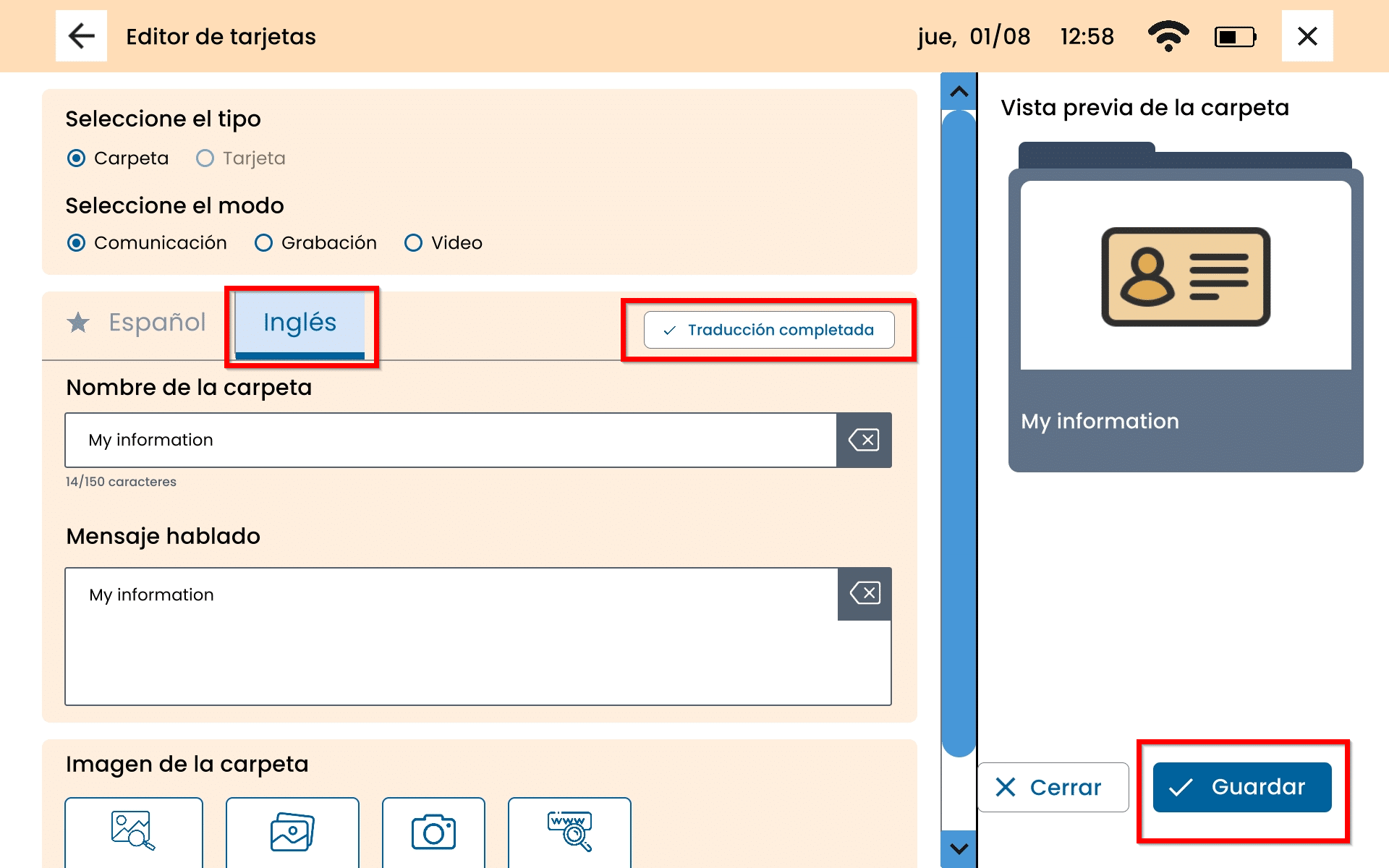Click the Nombre de la carpeta text field
Image resolution: width=1389 pixels, height=868 pixels.
pyautogui.click(x=450, y=440)
